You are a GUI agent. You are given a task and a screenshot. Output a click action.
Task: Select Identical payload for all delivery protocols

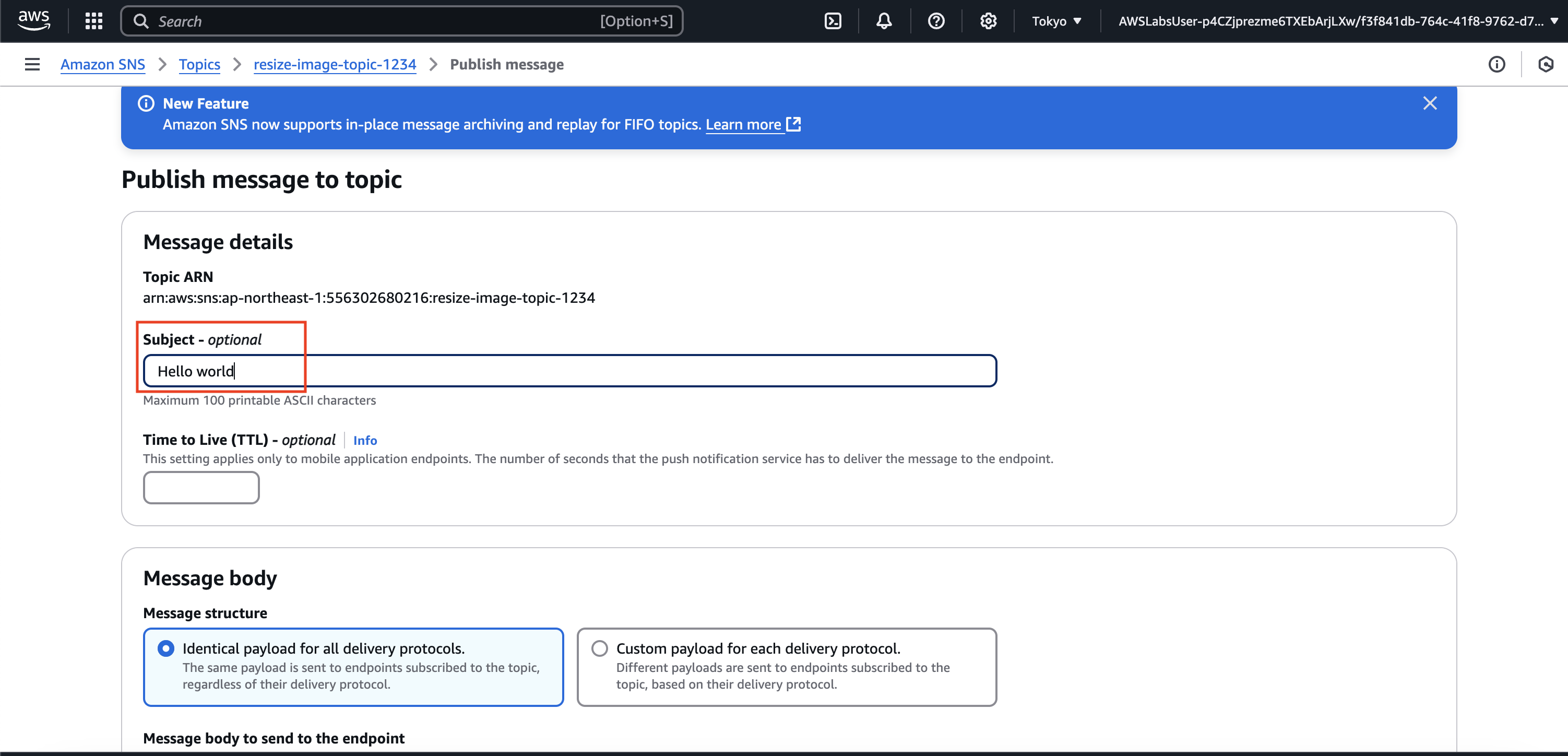coord(165,648)
